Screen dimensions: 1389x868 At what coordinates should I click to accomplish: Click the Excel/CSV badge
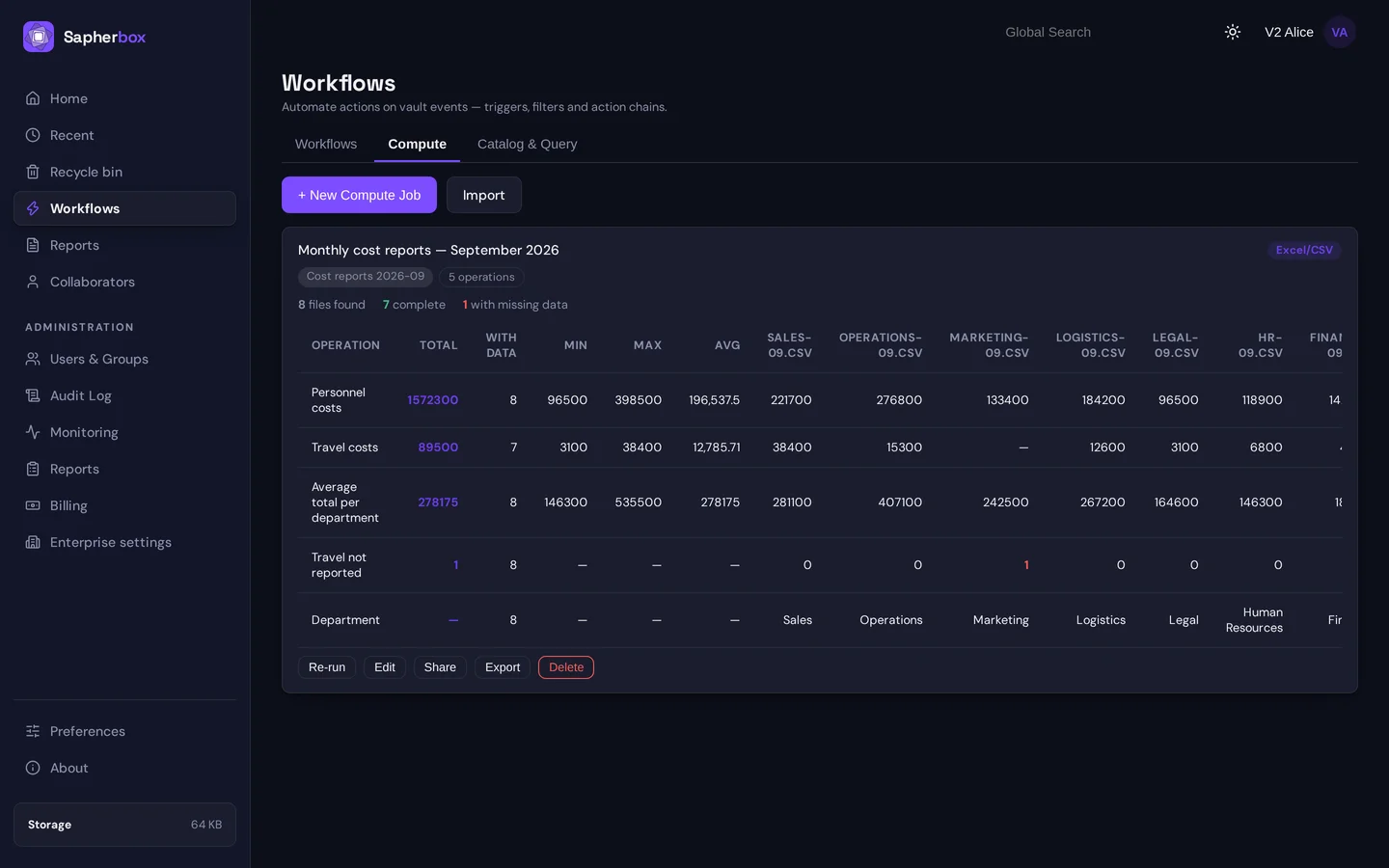pos(1304,250)
